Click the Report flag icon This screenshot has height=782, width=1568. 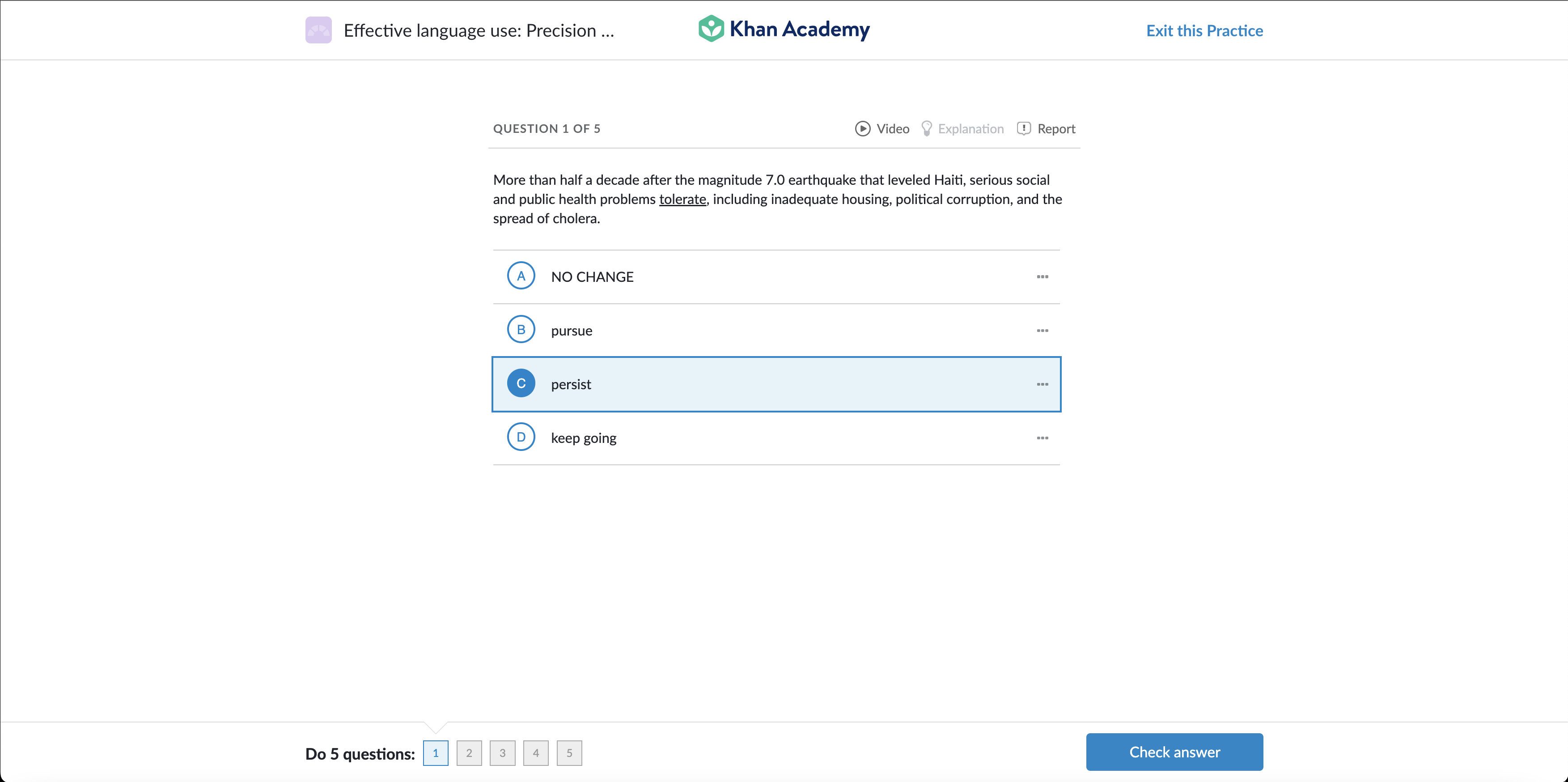click(x=1024, y=128)
